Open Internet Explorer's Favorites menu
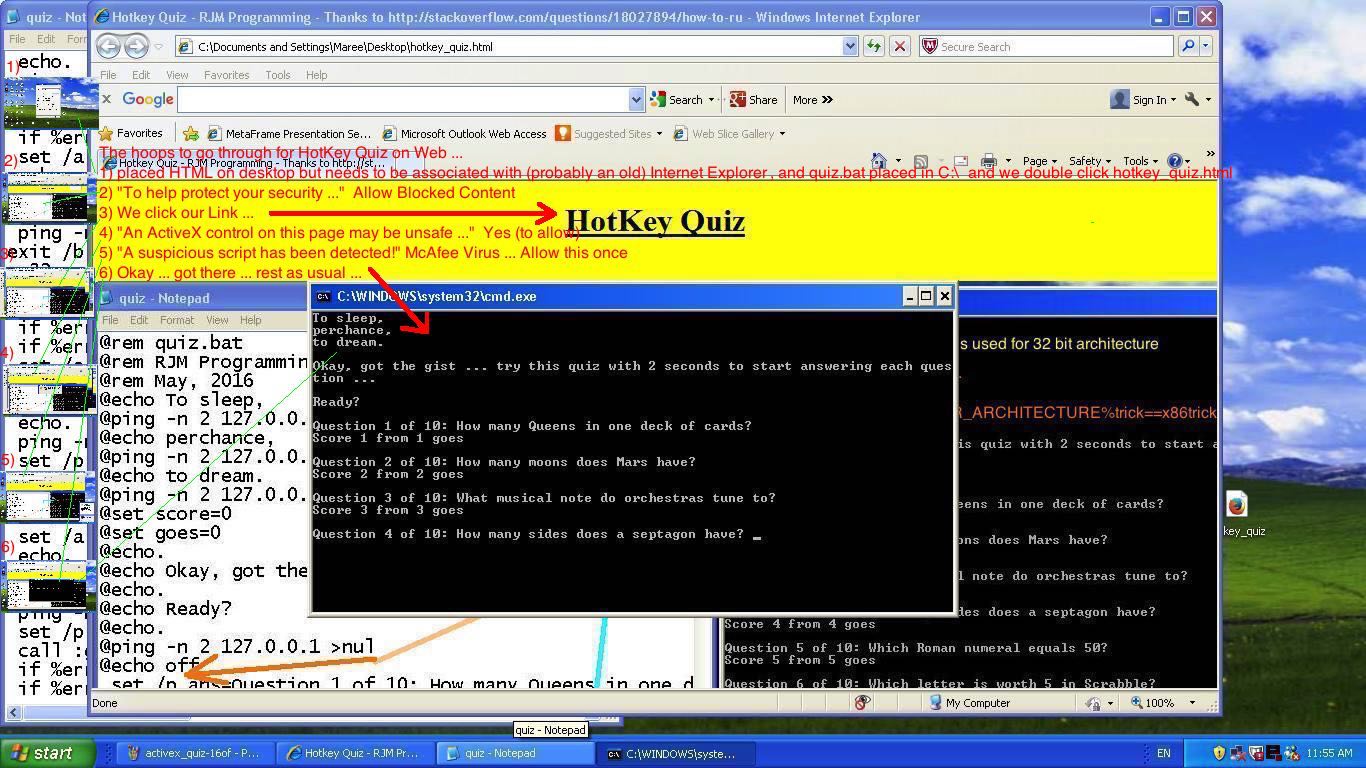Viewport: 1366px width, 768px height. [226, 75]
